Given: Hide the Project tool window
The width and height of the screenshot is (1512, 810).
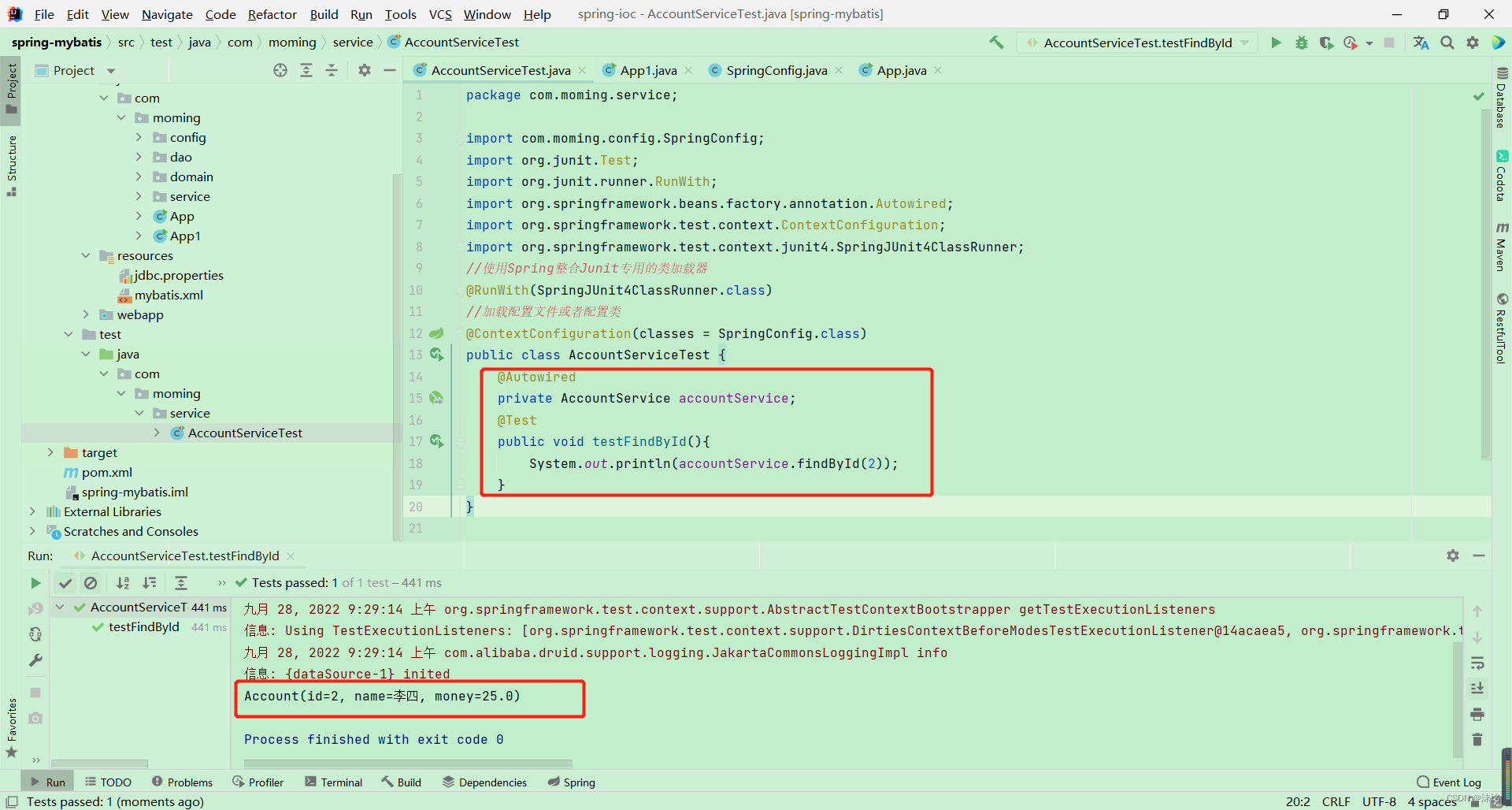Looking at the screenshot, I should (389, 70).
